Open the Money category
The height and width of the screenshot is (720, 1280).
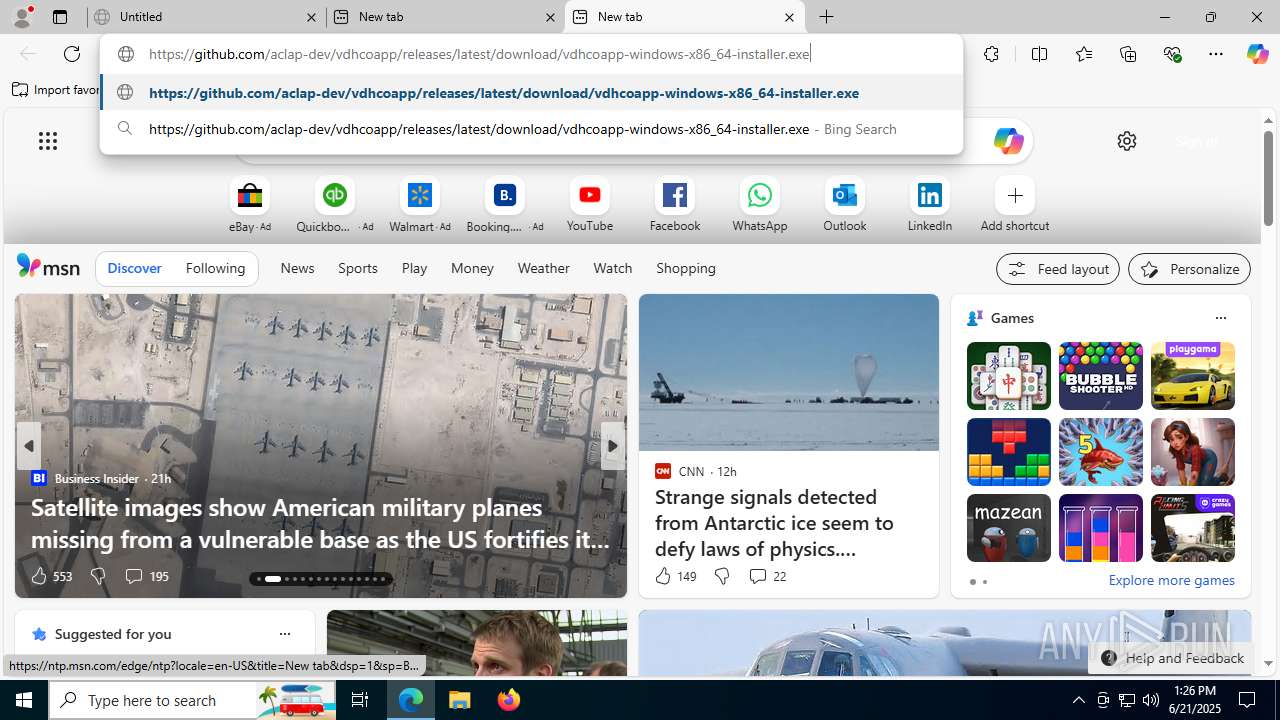point(472,268)
